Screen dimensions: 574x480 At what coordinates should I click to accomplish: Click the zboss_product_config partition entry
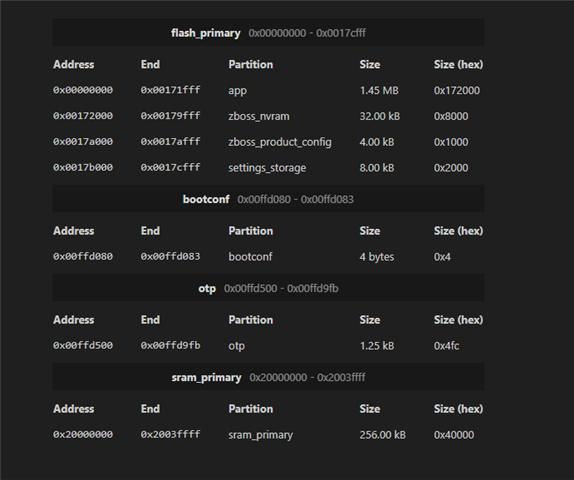280,142
